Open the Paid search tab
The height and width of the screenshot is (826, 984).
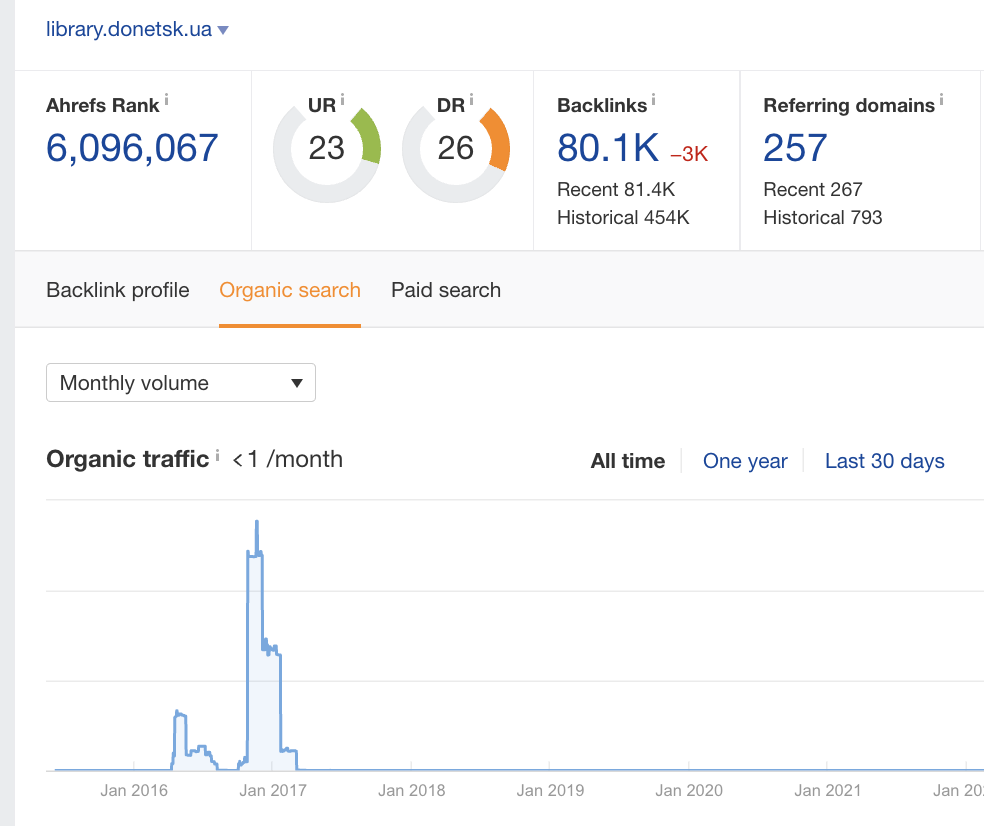pos(446,290)
